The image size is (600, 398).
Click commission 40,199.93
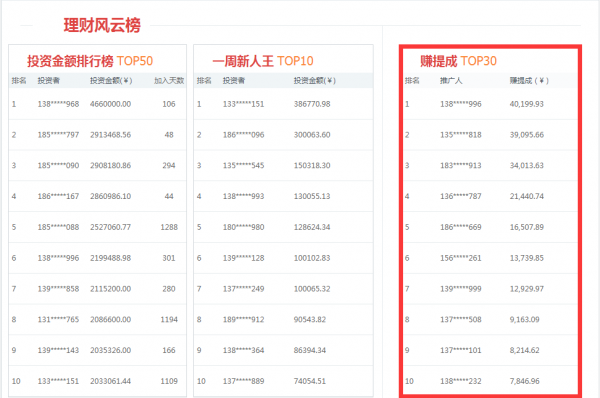[x=527, y=104]
